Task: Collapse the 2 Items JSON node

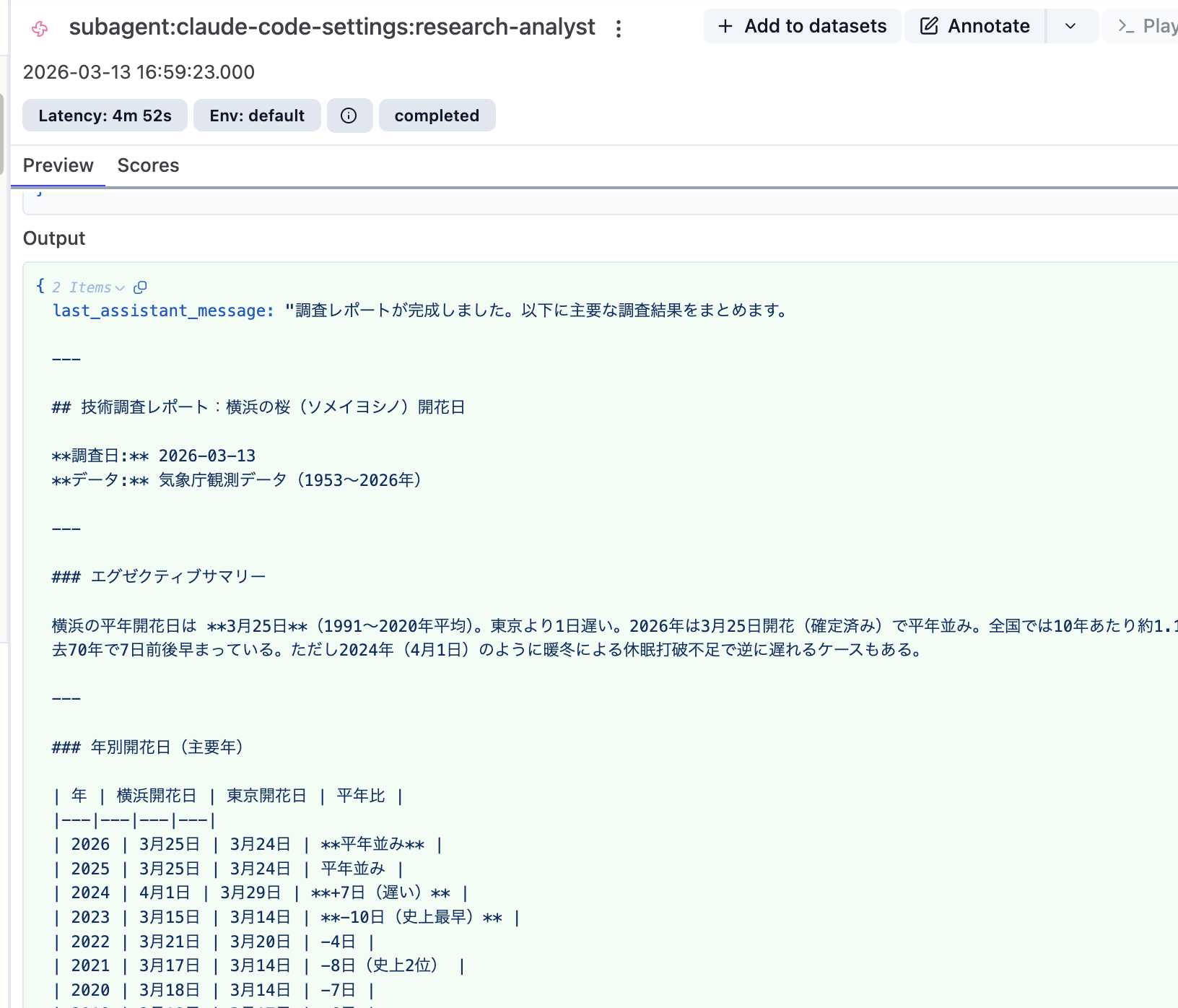Action: pyautogui.click(x=121, y=287)
